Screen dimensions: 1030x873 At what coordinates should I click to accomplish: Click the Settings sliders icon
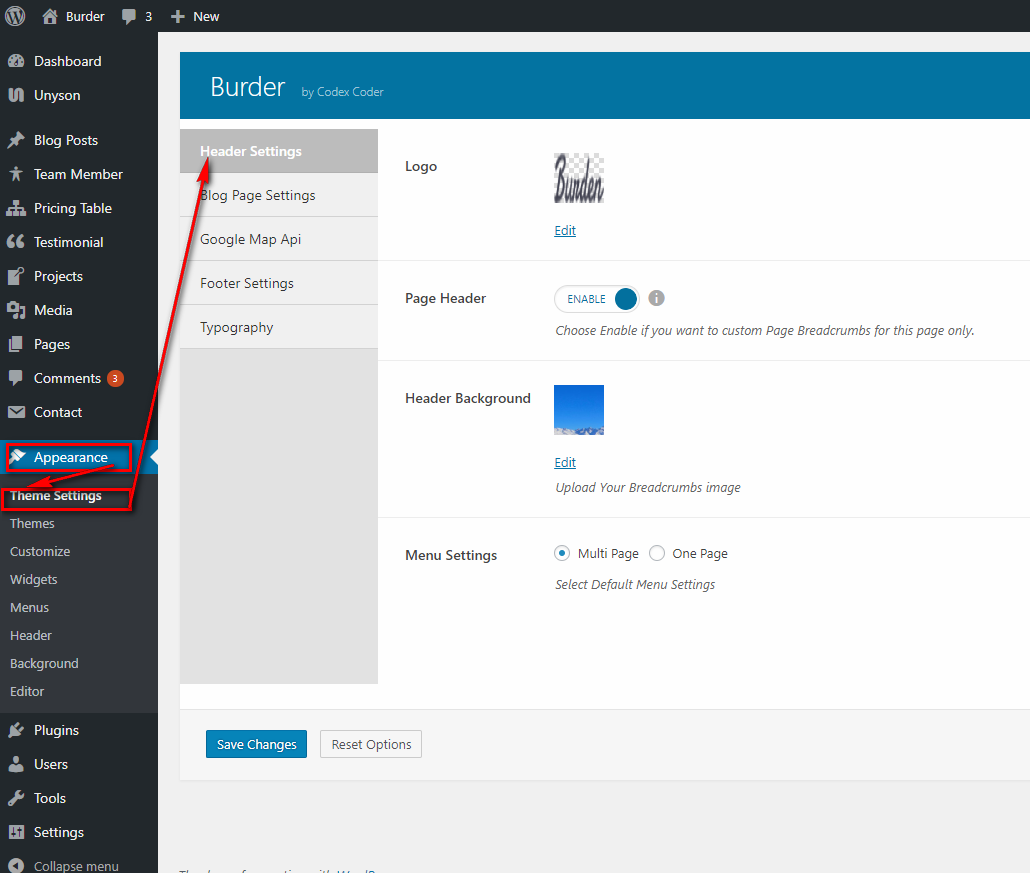click(16, 832)
